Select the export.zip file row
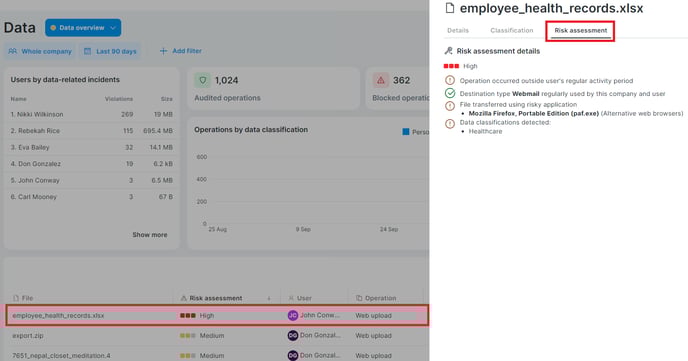Viewport: 688px width, 361px height. click(217, 336)
